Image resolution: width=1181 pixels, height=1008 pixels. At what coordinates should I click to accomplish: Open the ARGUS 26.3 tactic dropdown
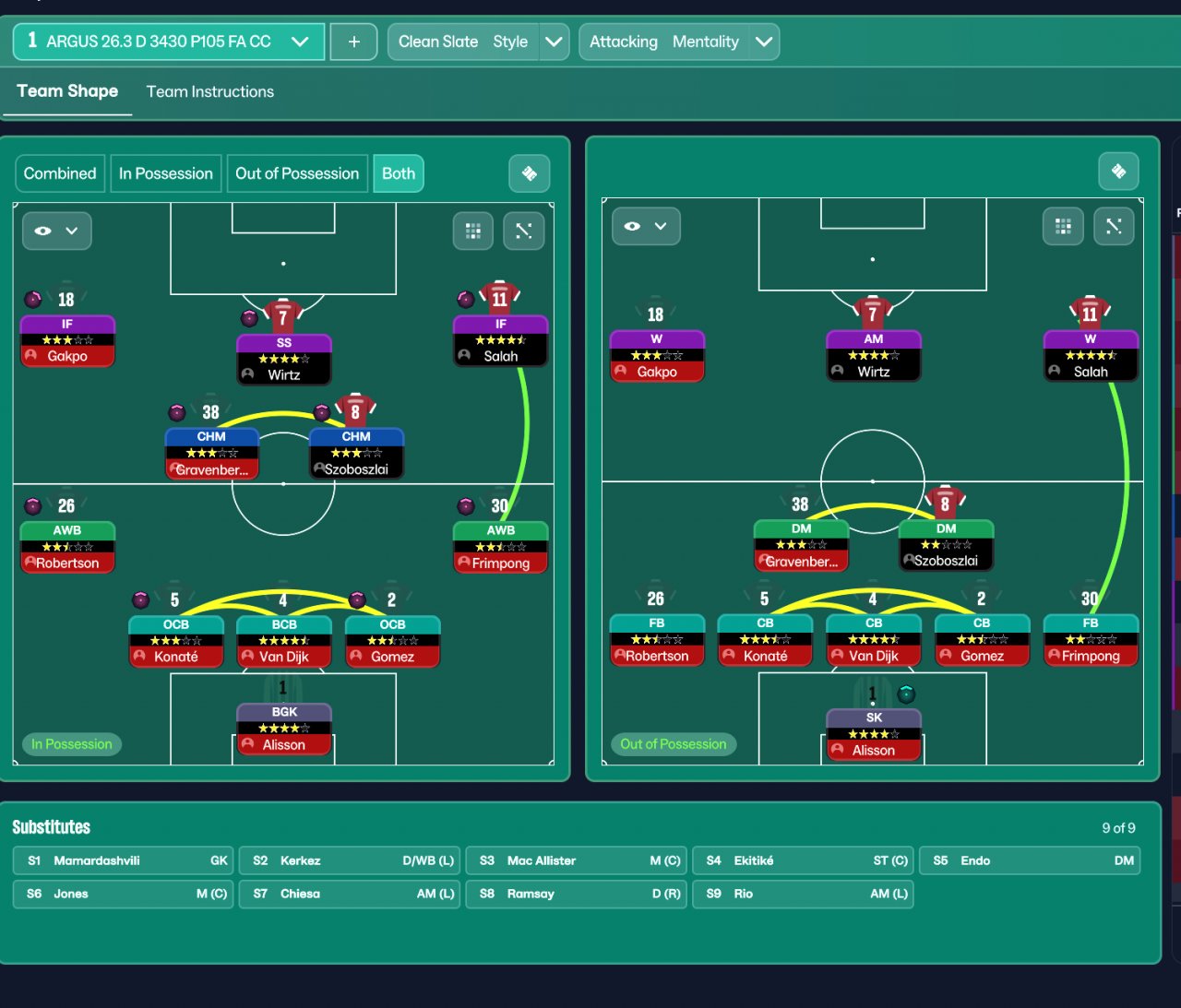pos(169,42)
